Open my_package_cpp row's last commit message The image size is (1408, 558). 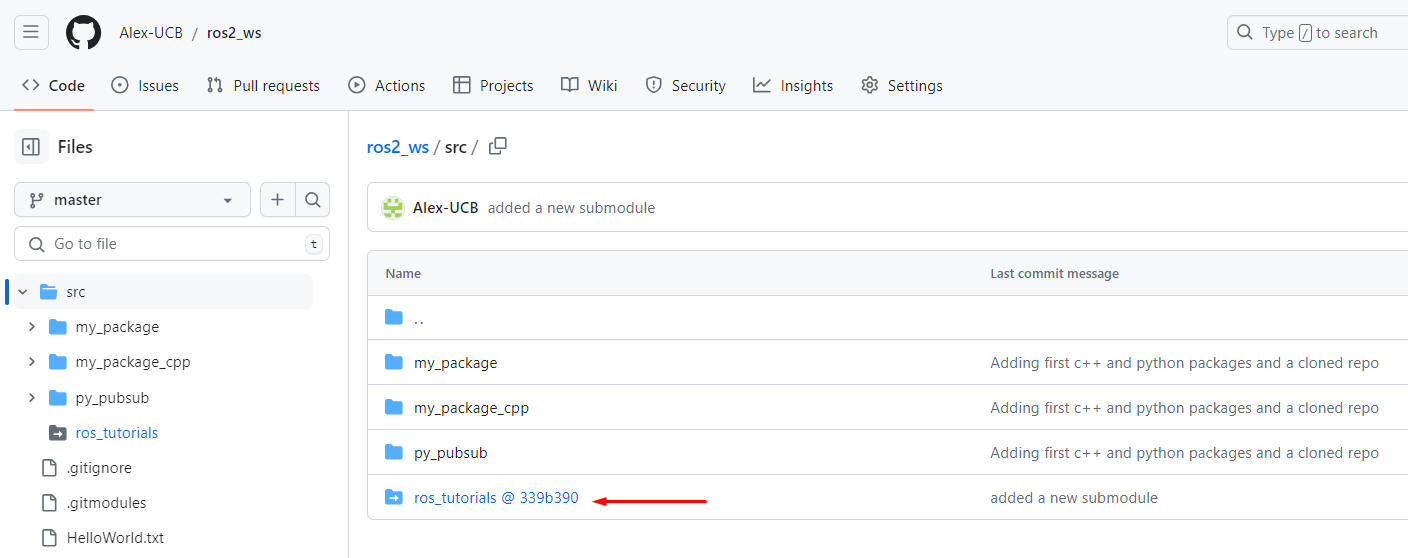(1185, 408)
